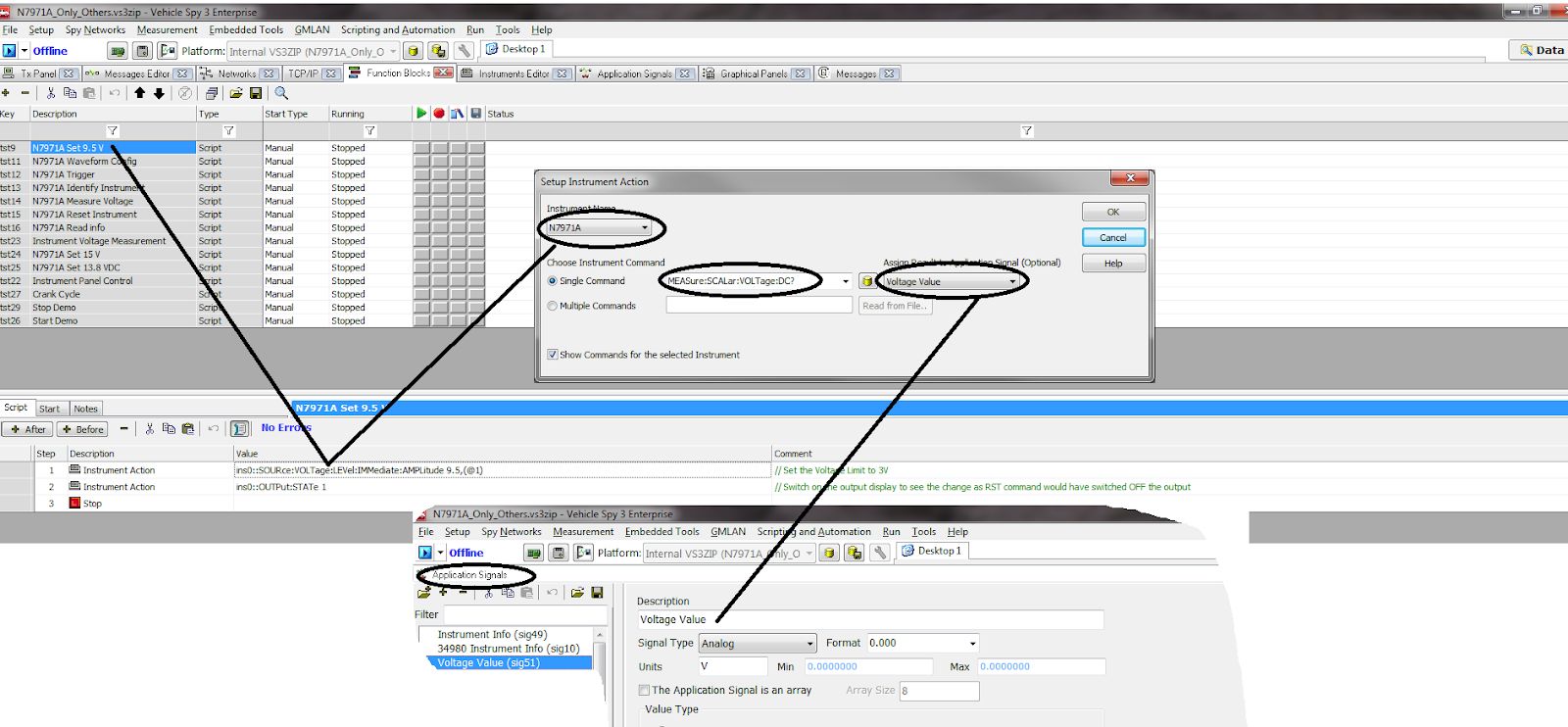This screenshot has width=1568, height=727.
Task: Open the Format 0.000 dropdown
Action: [x=972, y=644]
